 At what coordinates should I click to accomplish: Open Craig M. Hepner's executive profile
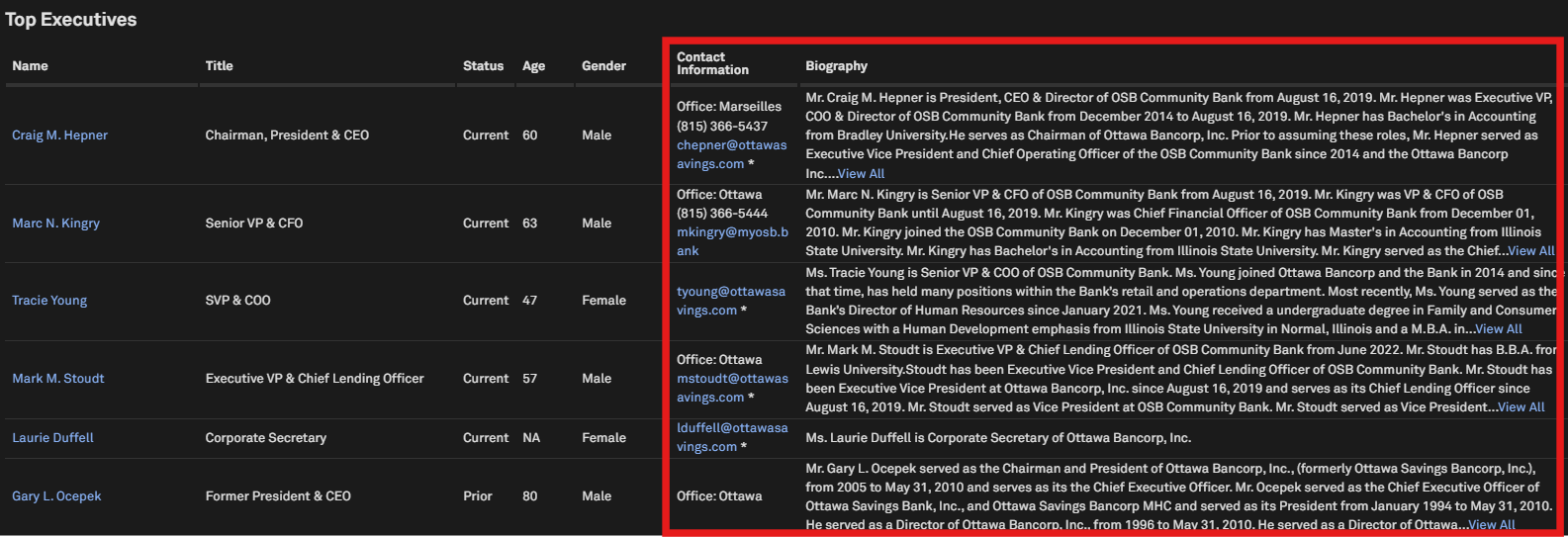pyautogui.click(x=59, y=135)
